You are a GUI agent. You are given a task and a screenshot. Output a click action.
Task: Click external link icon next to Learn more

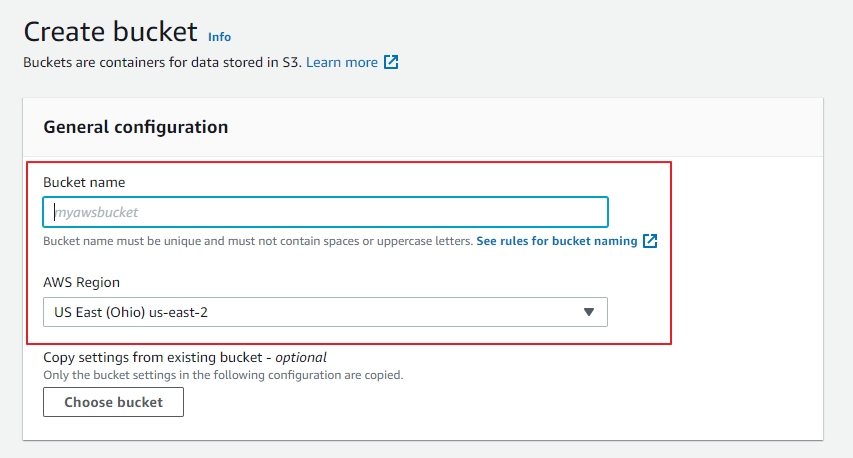[391, 62]
